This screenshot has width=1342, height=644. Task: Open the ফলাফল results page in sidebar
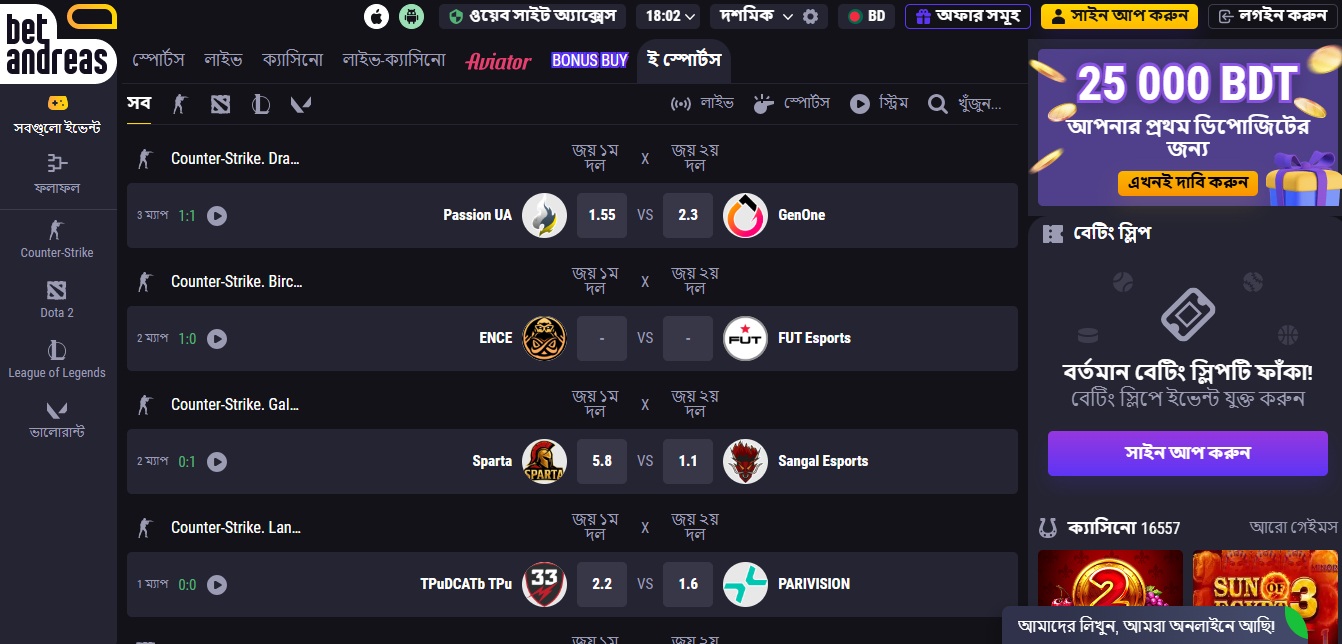(57, 172)
